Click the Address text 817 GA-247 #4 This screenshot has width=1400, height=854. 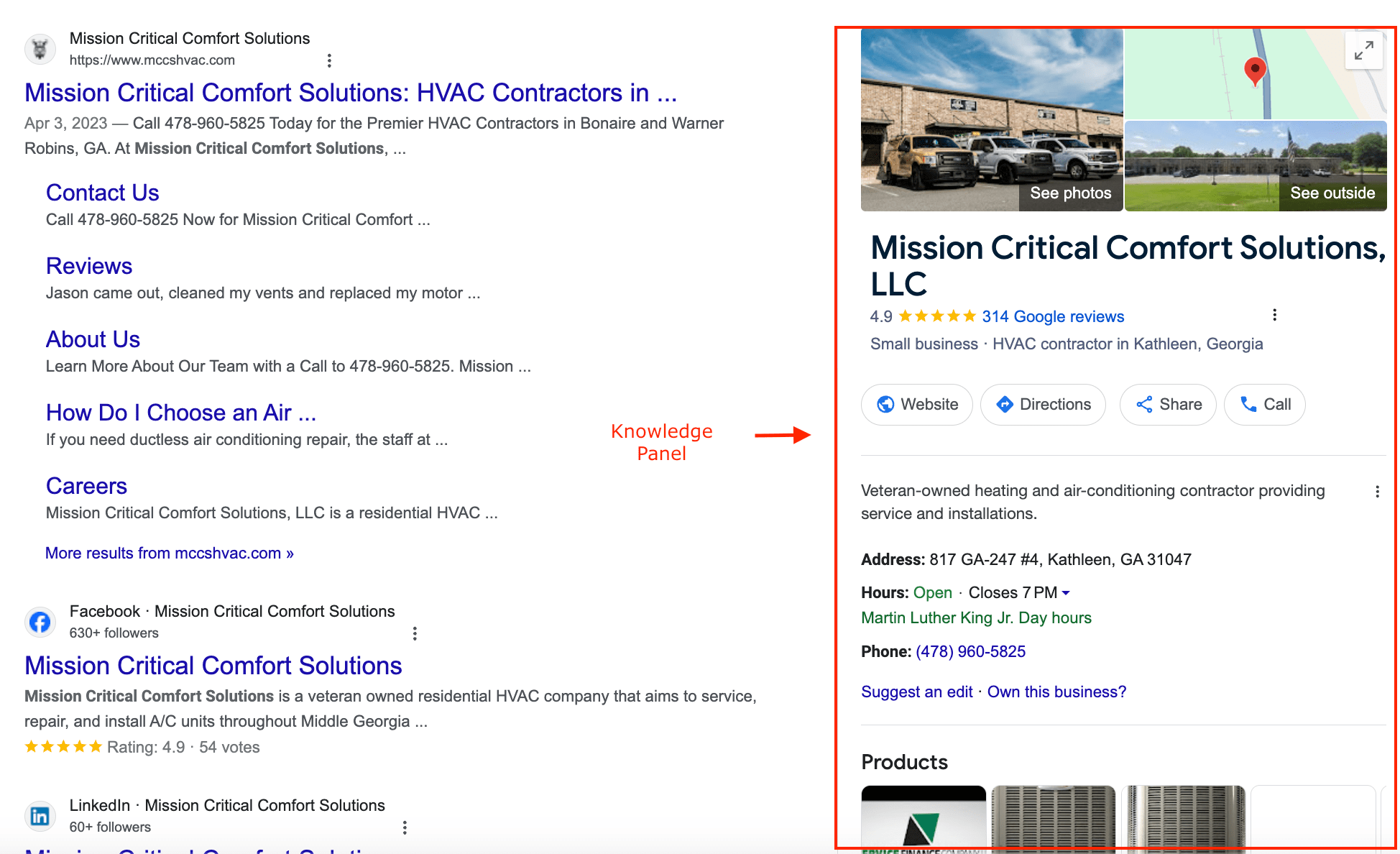click(1060, 559)
